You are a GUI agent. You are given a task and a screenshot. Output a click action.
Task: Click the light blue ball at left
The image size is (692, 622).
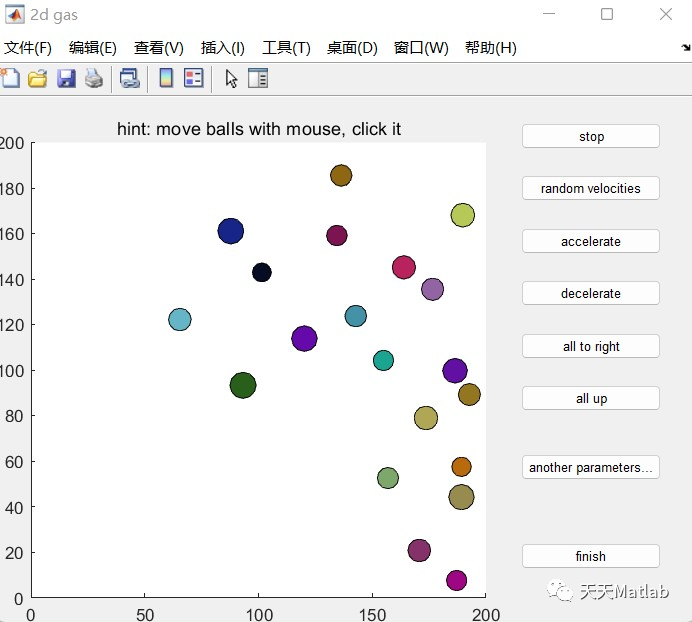180,320
